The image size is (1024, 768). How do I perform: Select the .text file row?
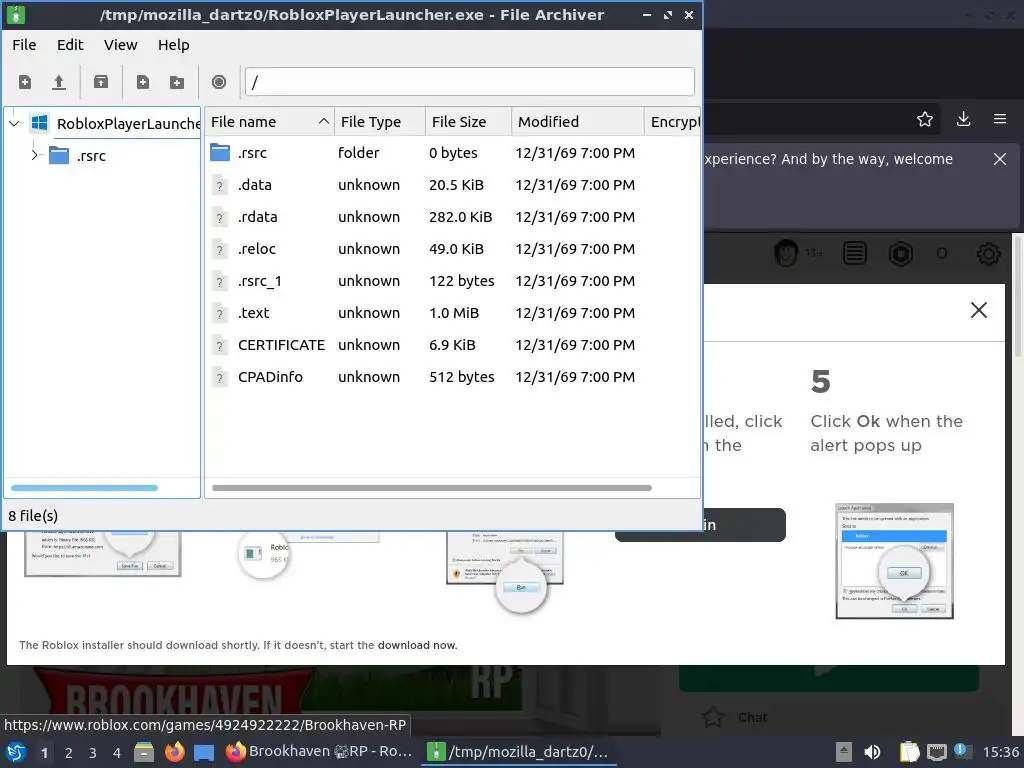(x=453, y=313)
